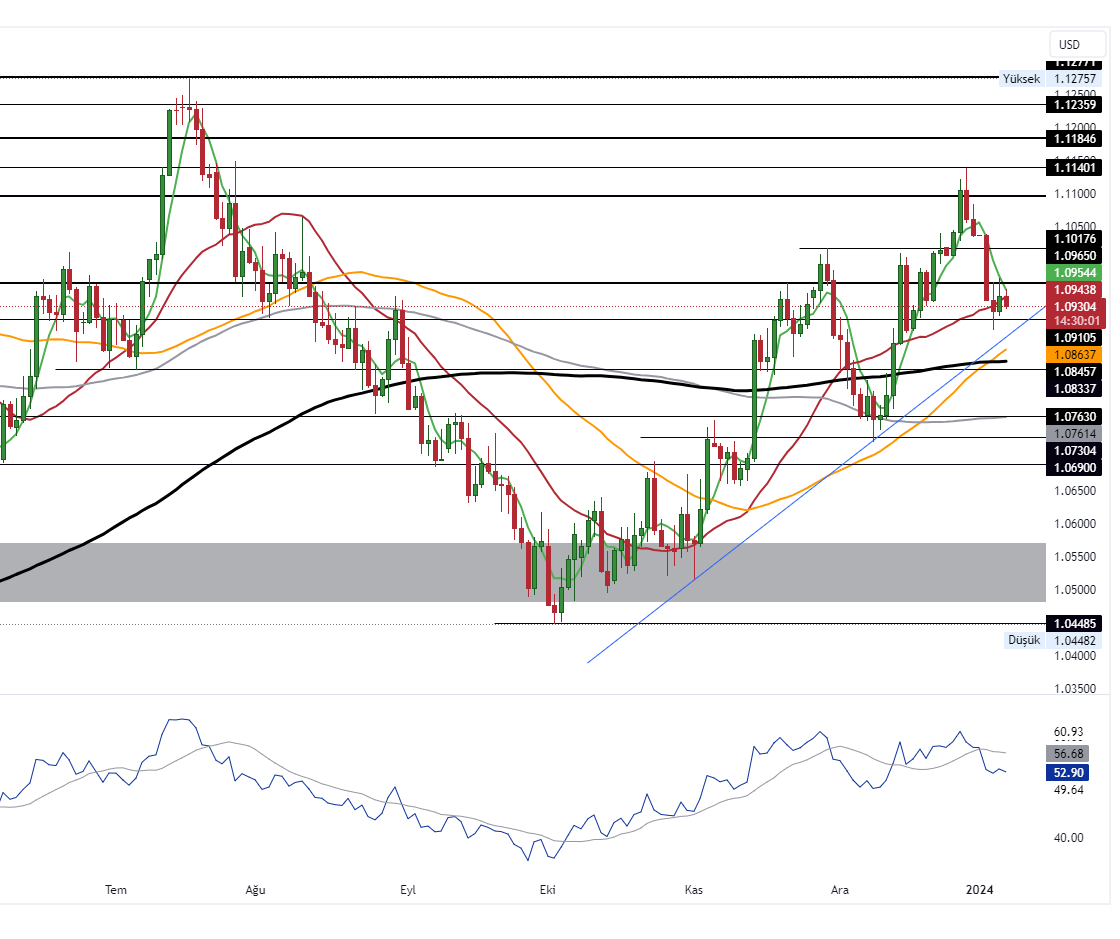Screen dimensions: 1120x939
Task: Click the red 1.09438 moving average label
Action: pos(1076,288)
